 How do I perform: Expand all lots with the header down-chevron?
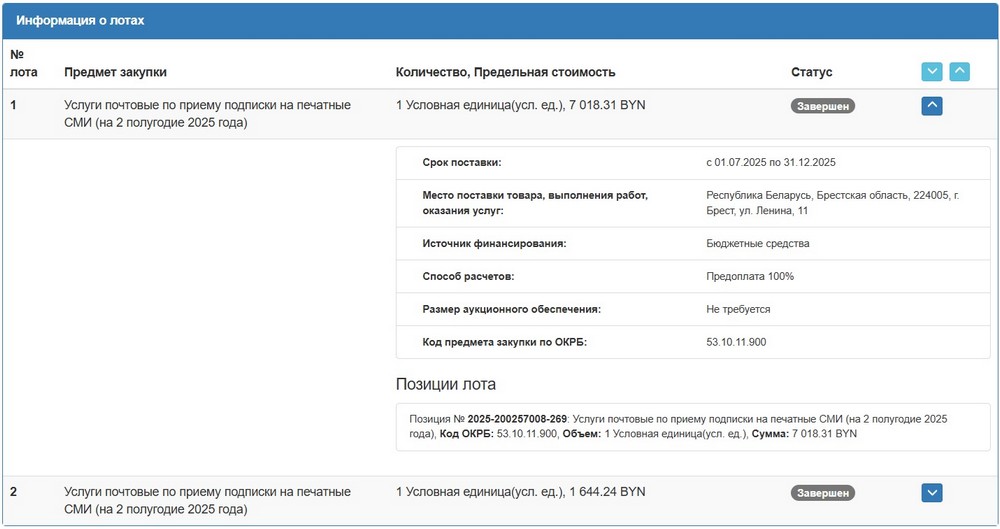(931, 72)
